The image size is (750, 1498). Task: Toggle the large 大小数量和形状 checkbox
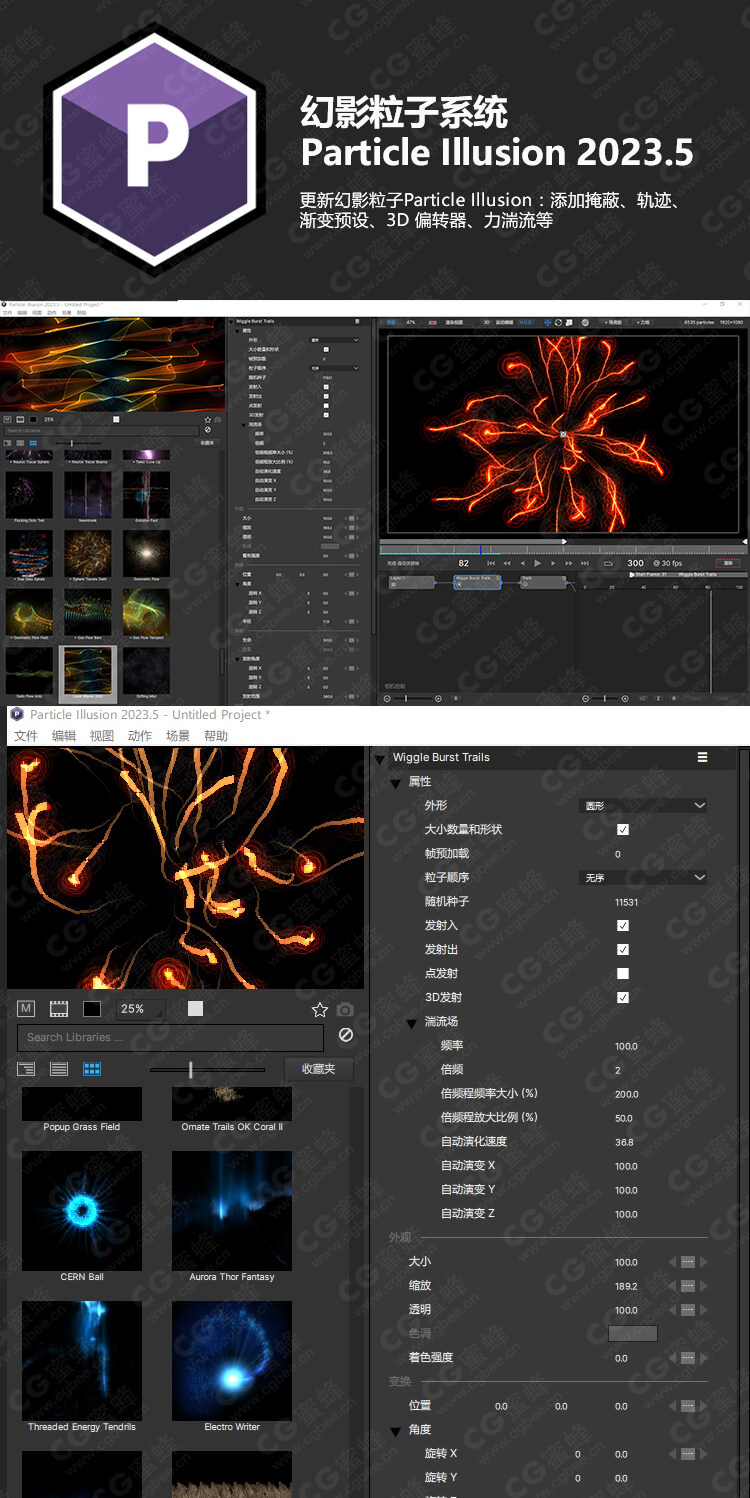click(623, 829)
